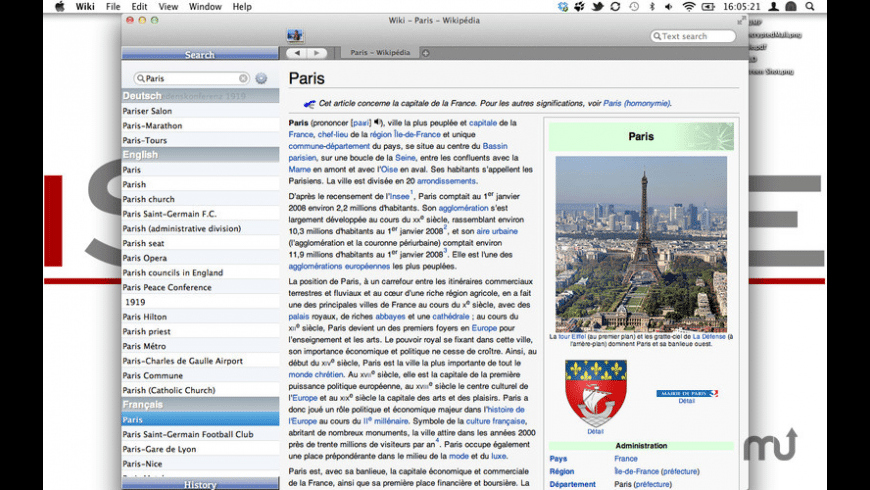Open the Window menu
The width and height of the screenshot is (870, 490).
[205, 7]
